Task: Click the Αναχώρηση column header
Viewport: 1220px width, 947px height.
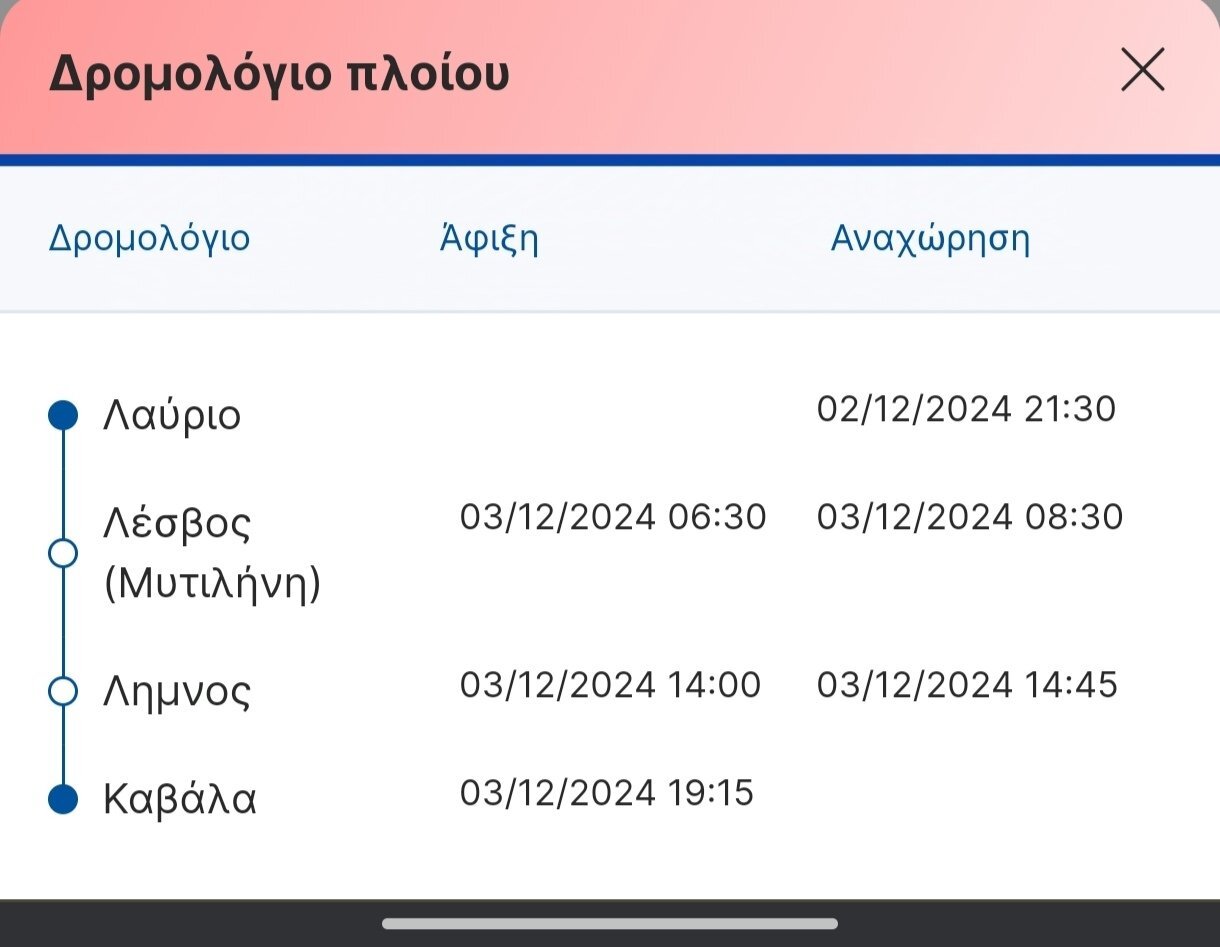Action: [930, 239]
